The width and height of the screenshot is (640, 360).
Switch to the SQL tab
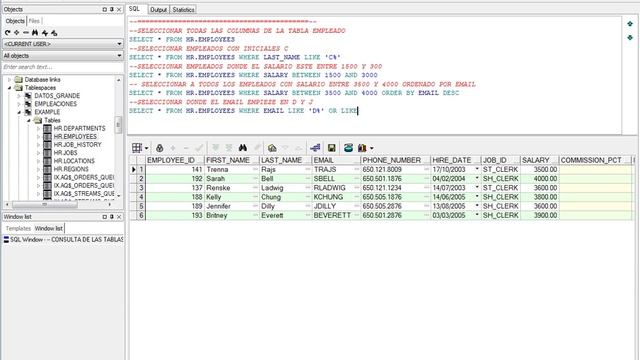point(134,9)
